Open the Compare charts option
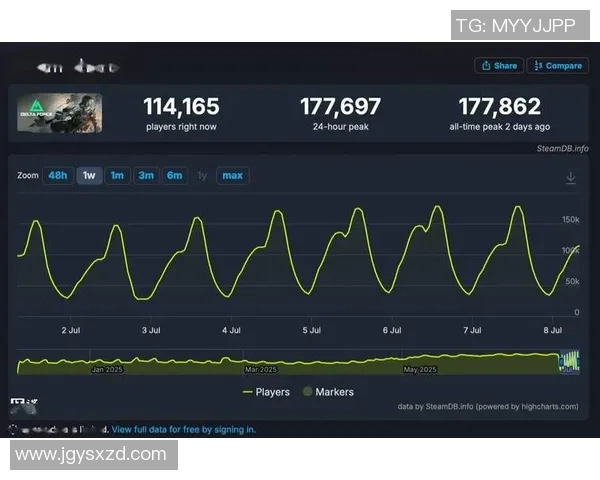The width and height of the screenshot is (600, 480). (557, 66)
